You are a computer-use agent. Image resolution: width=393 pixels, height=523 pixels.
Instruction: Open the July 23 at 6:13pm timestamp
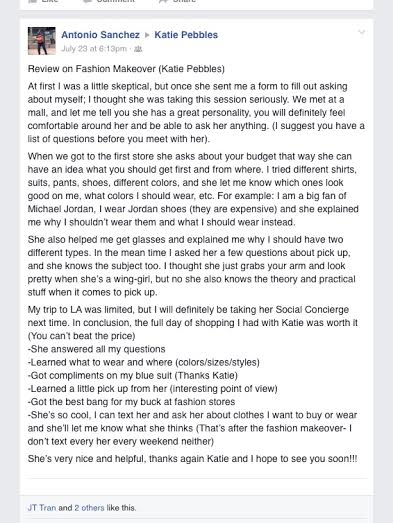(94, 49)
